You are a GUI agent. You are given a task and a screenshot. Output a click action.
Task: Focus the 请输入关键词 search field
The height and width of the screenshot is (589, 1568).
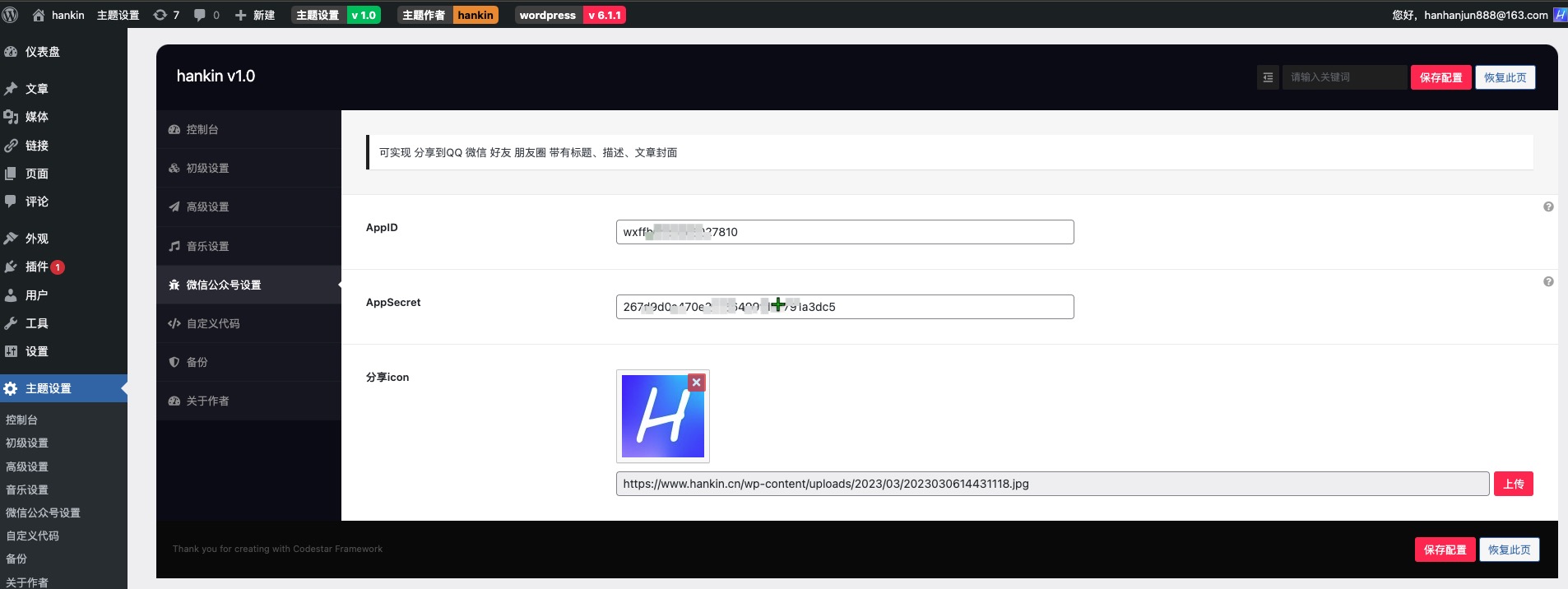coord(1344,77)
